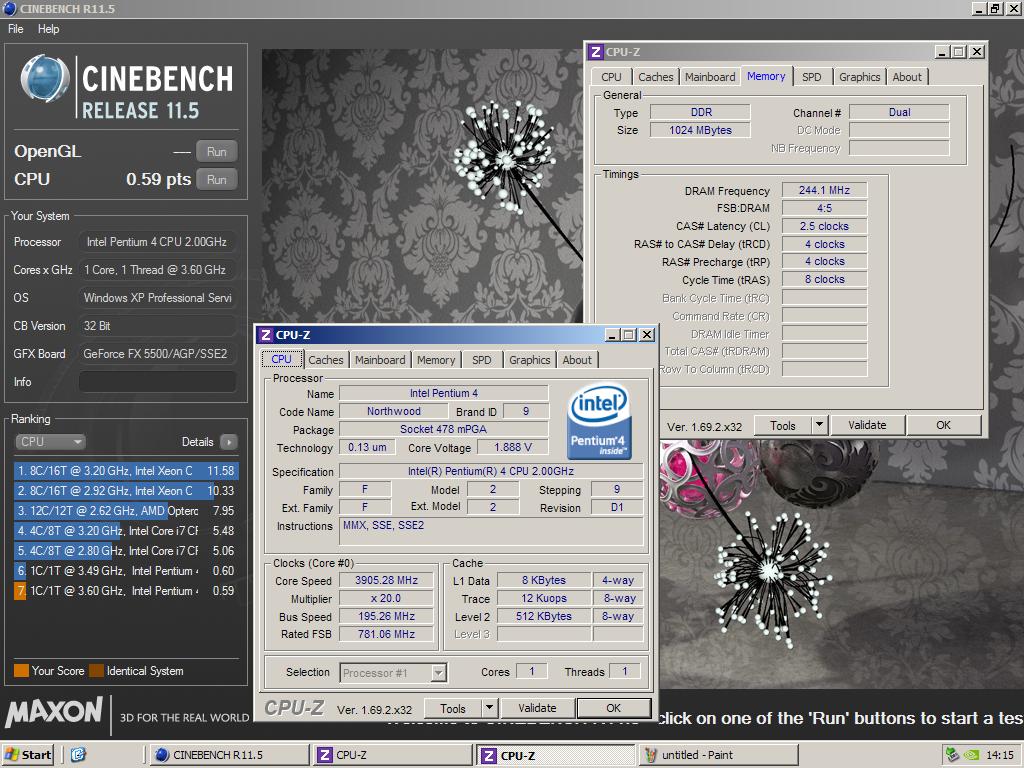This screenshot has width=1024, height=768.
Task: Click the Cinebench title bar app icon
Action: pos(9,8)
